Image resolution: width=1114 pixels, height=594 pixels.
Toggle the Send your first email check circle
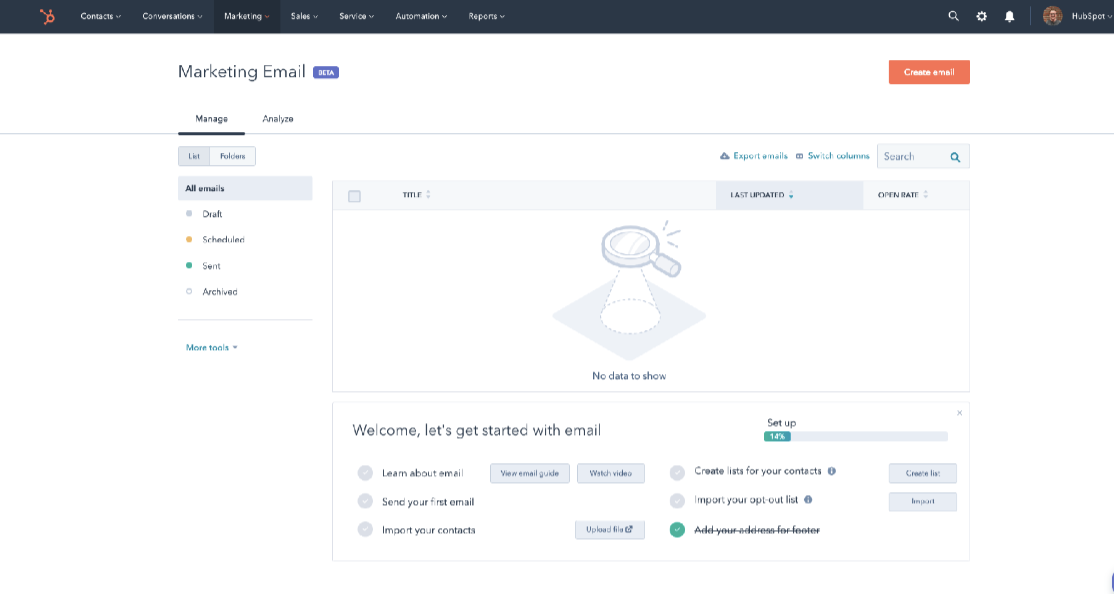pyautogui.click(x=365, y=501)
